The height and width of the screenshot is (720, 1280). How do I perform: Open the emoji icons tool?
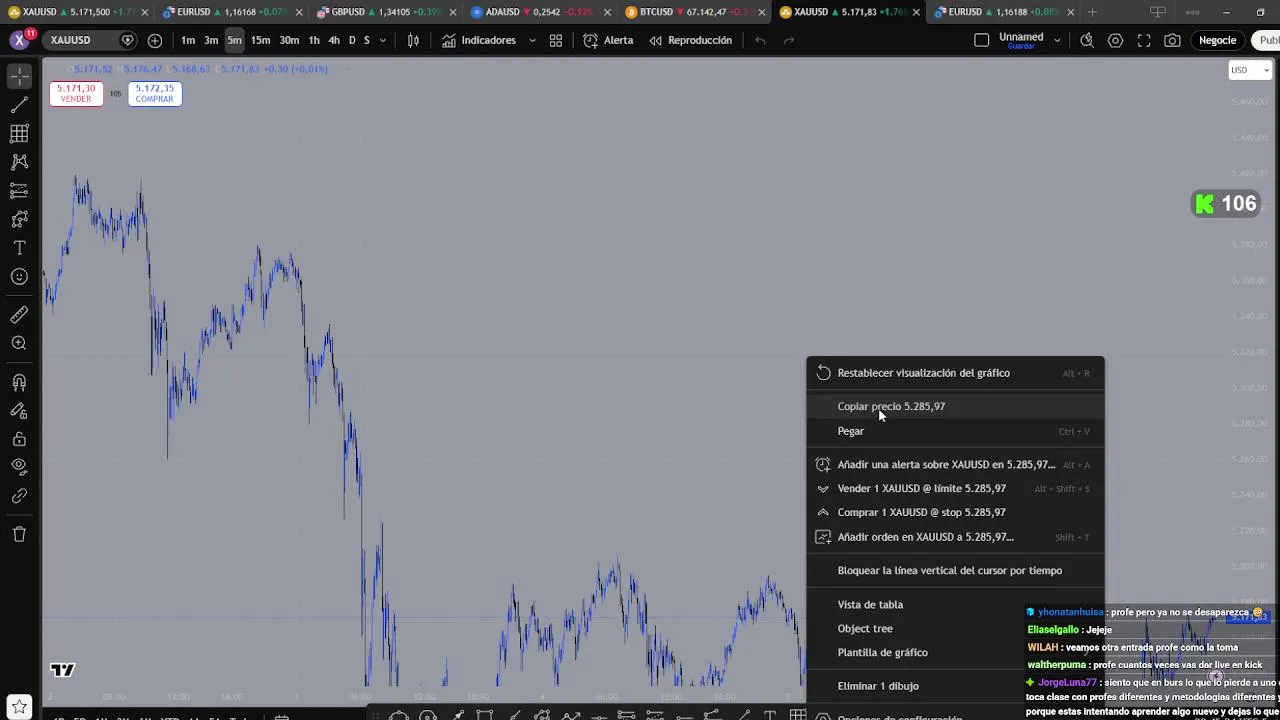(19, 277)
